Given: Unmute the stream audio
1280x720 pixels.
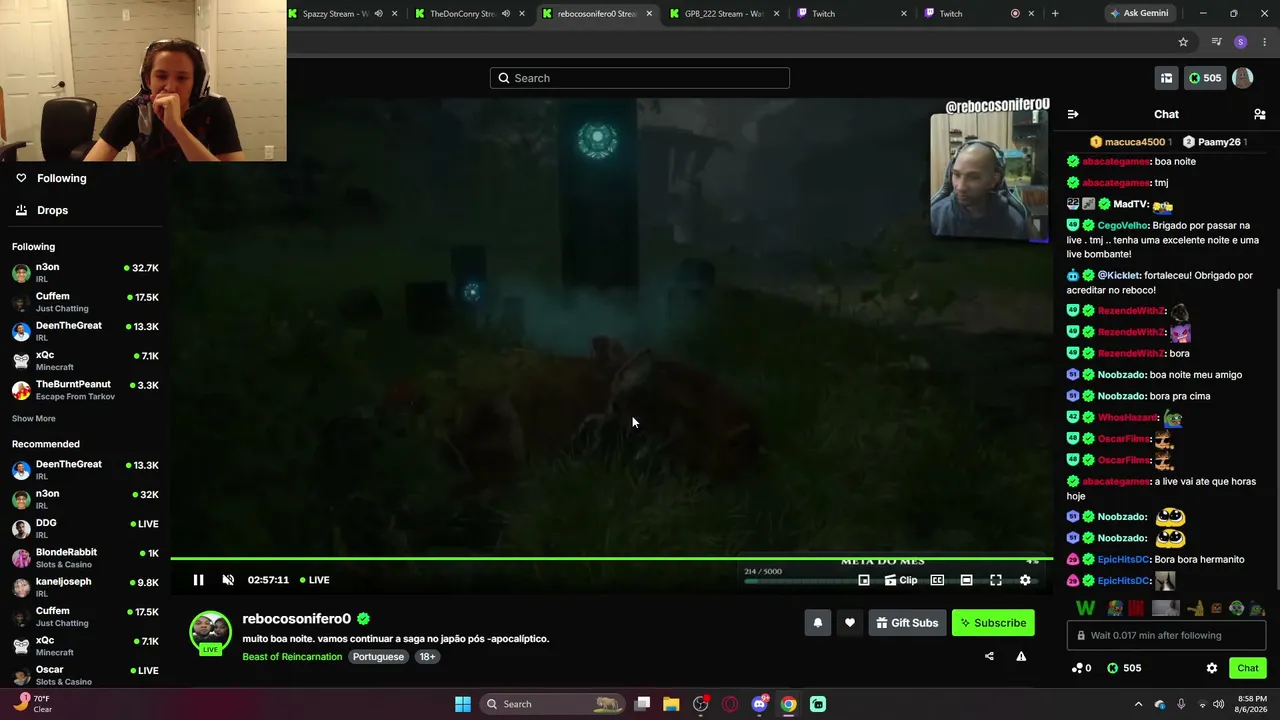Looking at the screenshot, I should pos(228,580).
